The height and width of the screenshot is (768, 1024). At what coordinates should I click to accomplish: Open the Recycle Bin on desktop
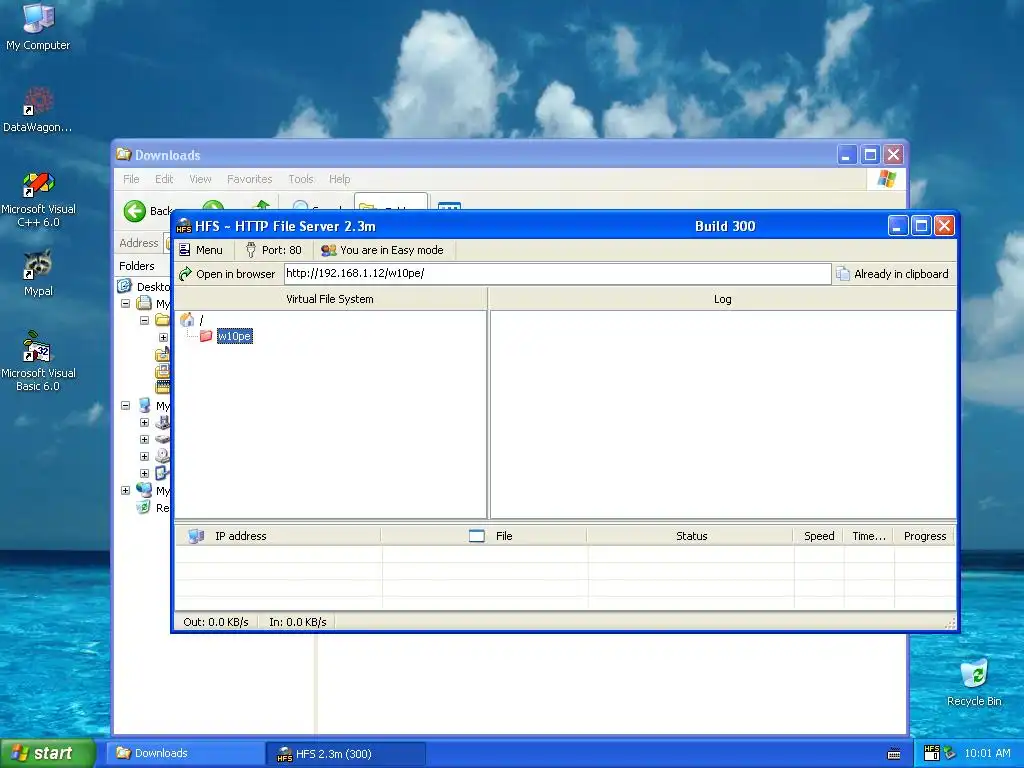(x=974, y=682)
